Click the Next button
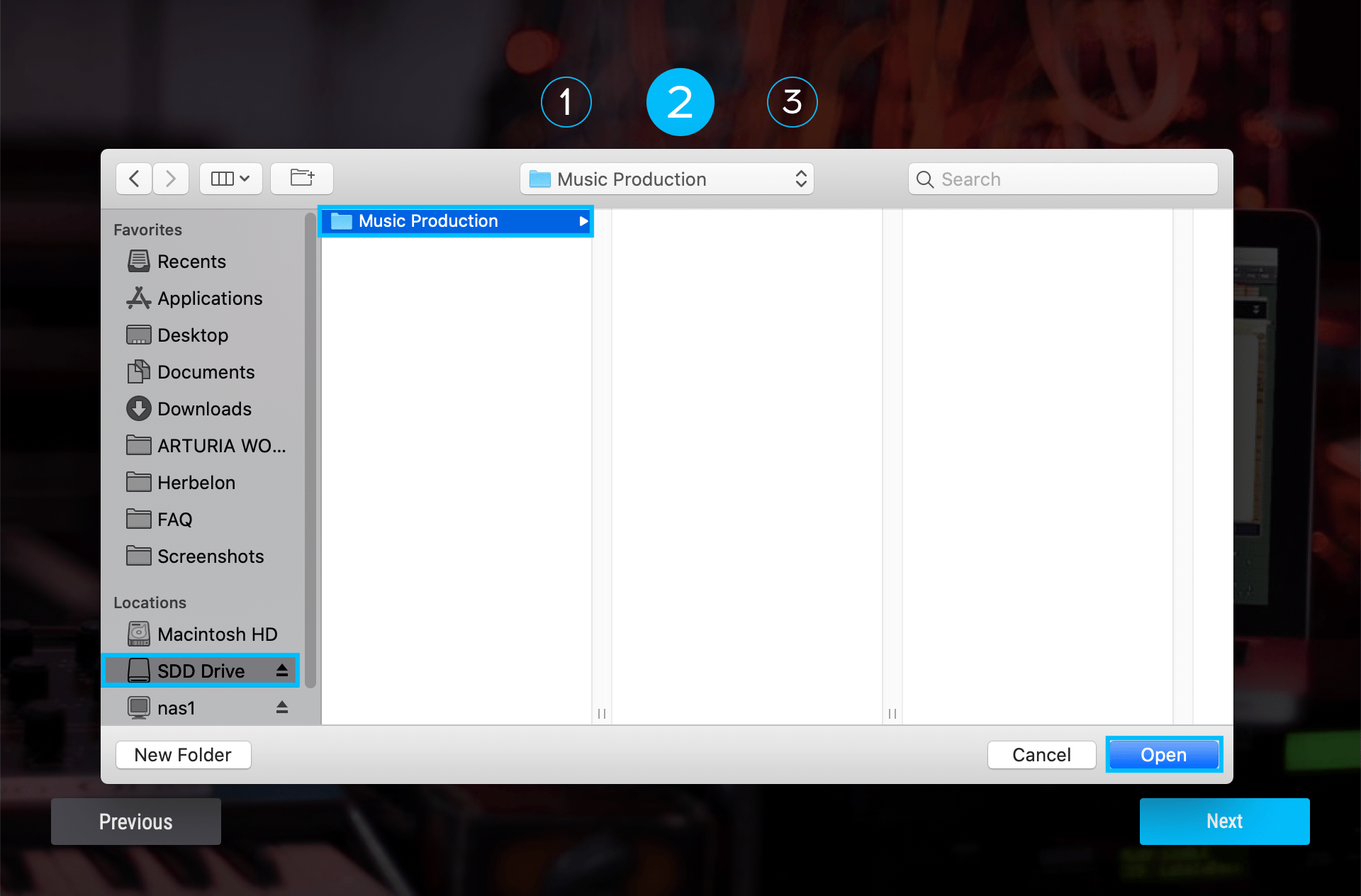This screenshot has height=896, width=1361. pyautogui.click(x=1224, y=821)
